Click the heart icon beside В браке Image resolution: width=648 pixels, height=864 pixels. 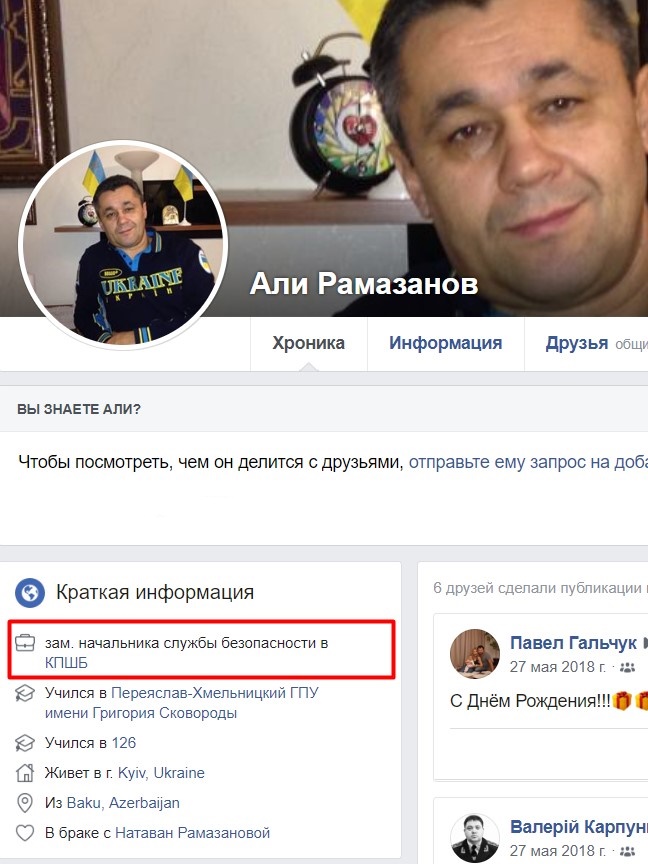point(25,833)
